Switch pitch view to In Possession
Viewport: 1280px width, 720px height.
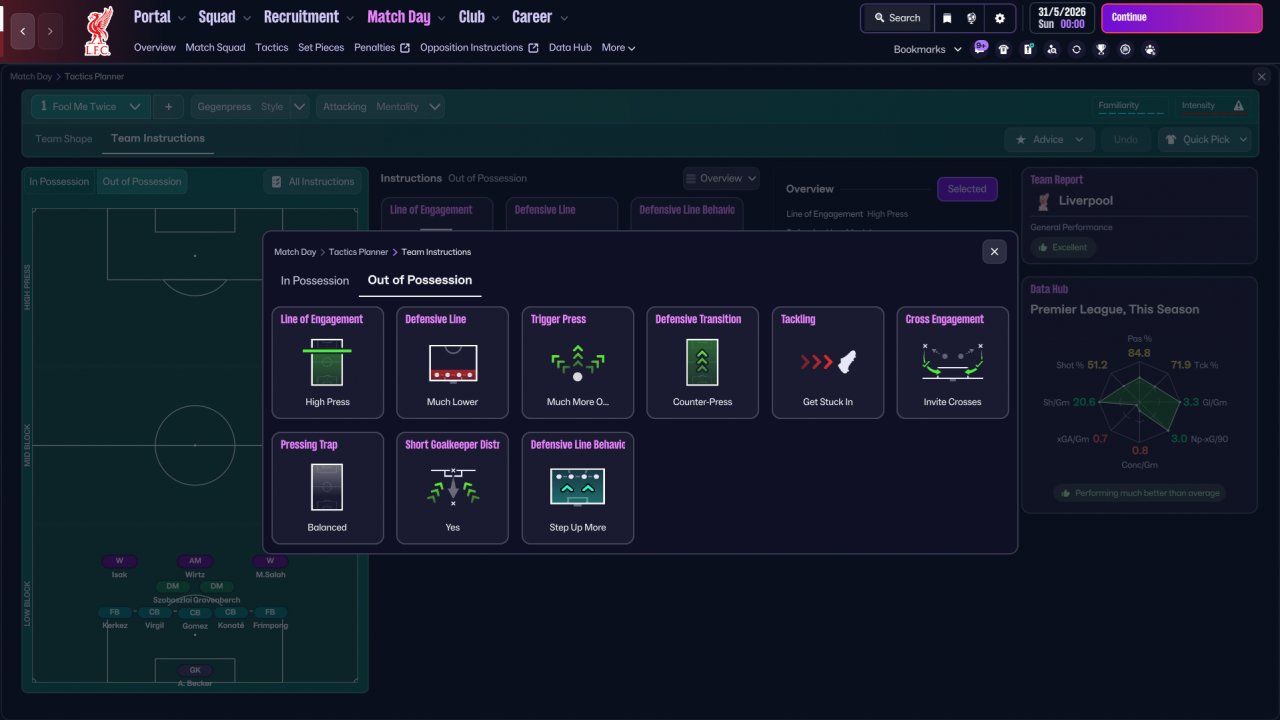59,182
